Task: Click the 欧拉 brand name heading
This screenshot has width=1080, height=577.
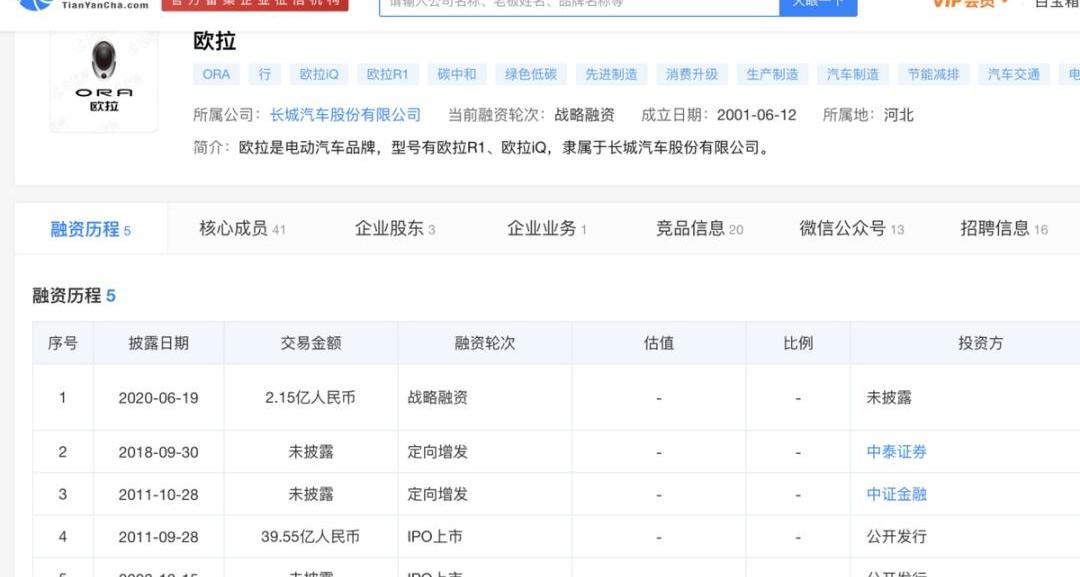Action: click(x=215, y=41)
